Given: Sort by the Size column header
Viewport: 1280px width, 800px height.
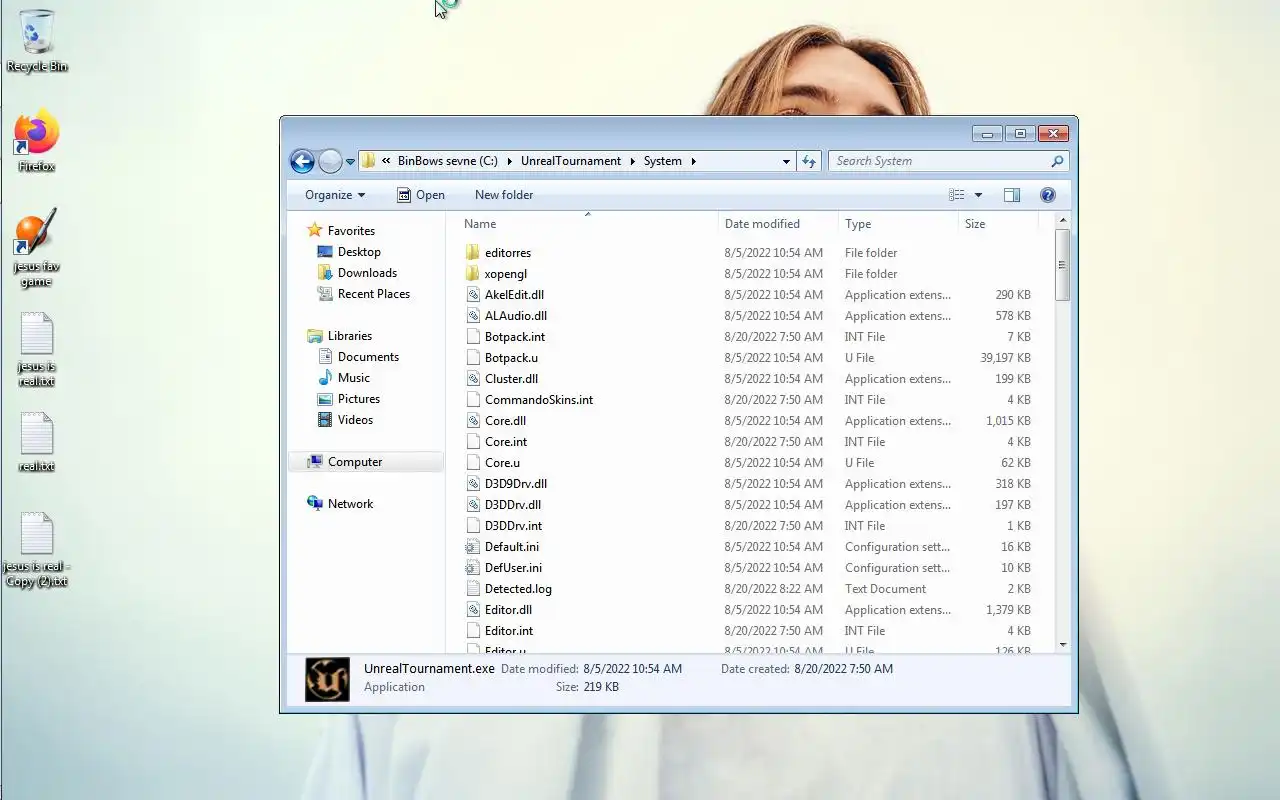Looking at the screenshot, I should [x=998, y=224].
